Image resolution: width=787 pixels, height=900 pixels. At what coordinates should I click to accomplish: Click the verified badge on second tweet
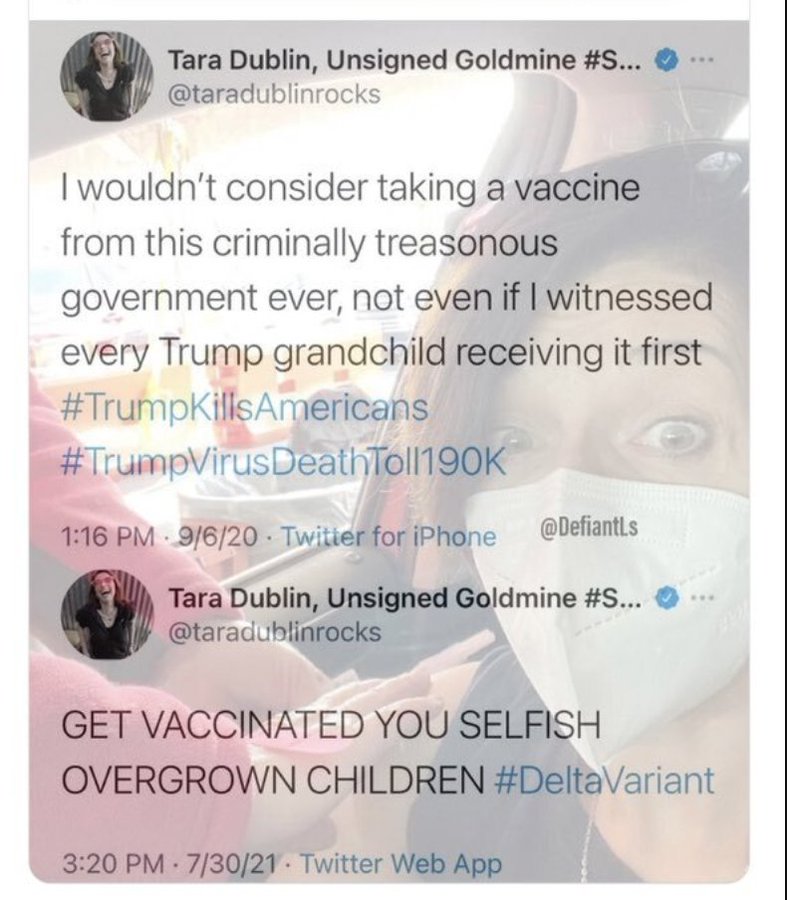[666, 599]
